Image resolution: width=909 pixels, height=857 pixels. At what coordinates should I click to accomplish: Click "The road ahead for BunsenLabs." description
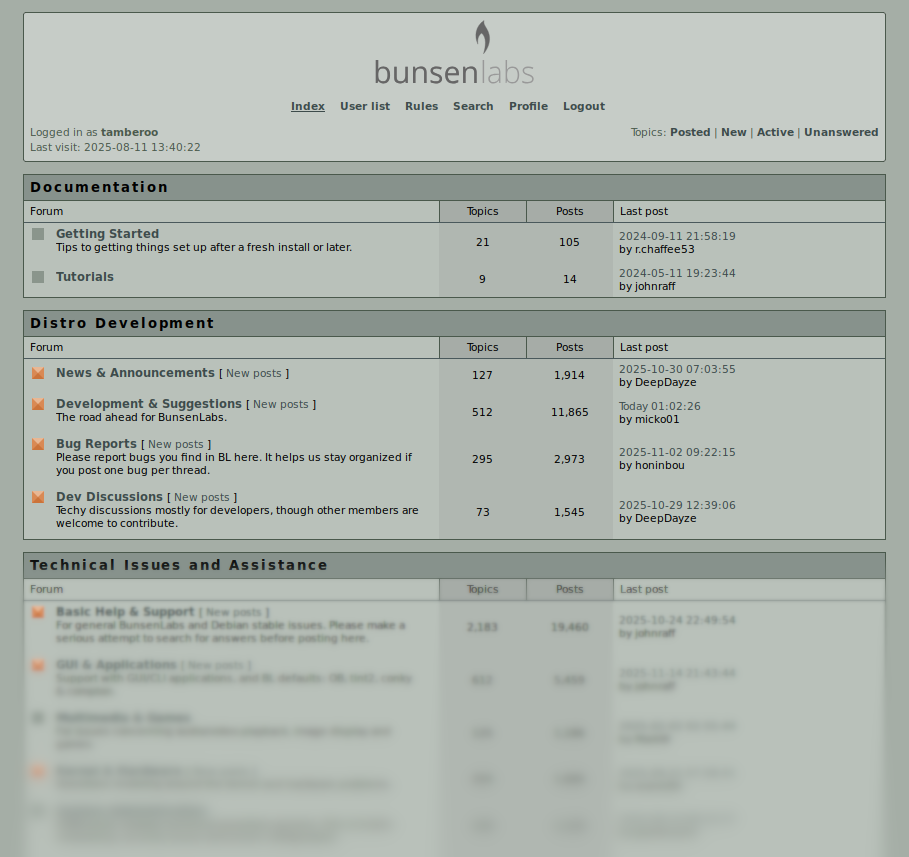pyautogui.click(x=141, y=417)
